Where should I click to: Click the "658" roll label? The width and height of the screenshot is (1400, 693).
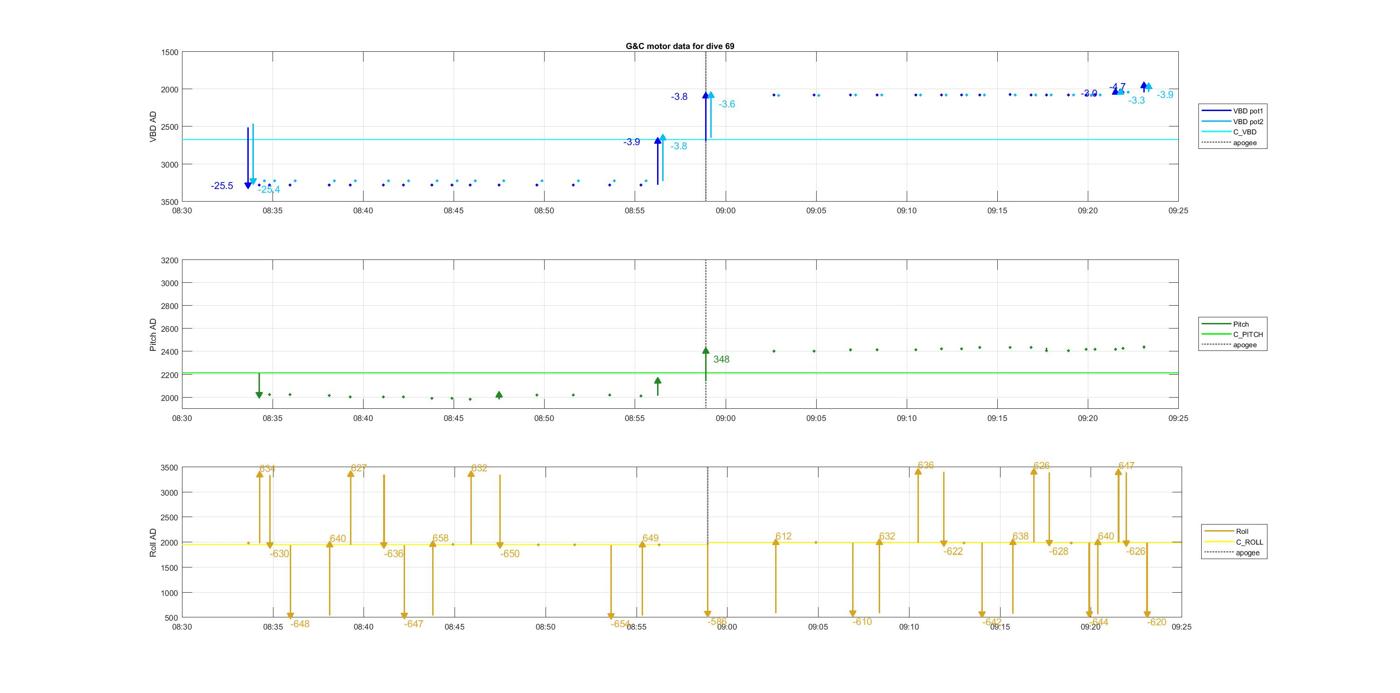(x=441, y=538)
